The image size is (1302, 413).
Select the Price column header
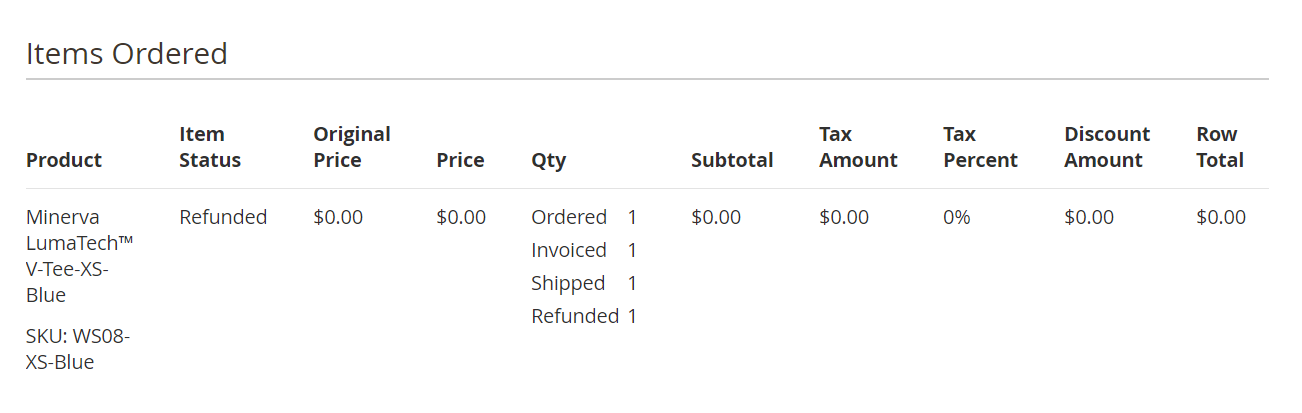[460, 160]
